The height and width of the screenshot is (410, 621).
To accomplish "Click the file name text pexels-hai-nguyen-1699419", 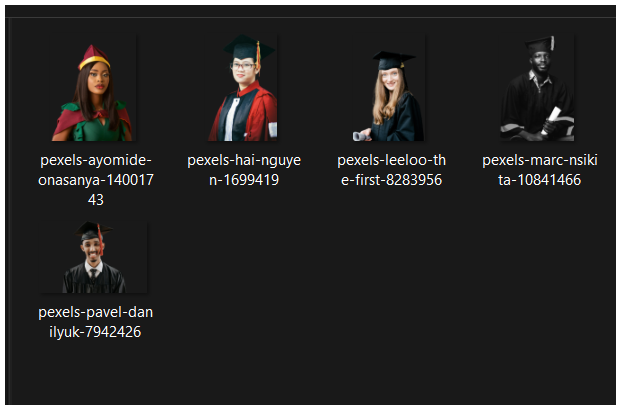I will click(244, 170).
